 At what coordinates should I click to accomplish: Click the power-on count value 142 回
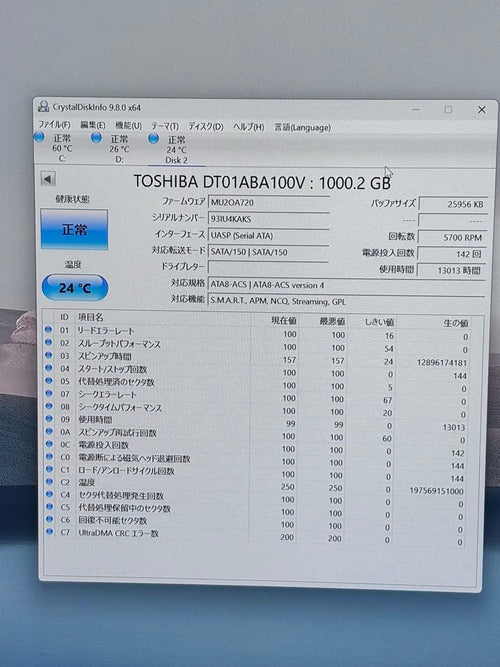[452, 254]
